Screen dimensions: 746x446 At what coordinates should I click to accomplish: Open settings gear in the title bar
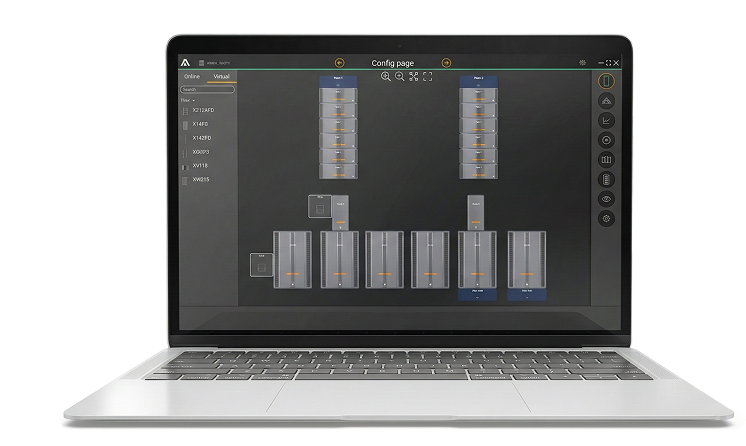point(582,63)
